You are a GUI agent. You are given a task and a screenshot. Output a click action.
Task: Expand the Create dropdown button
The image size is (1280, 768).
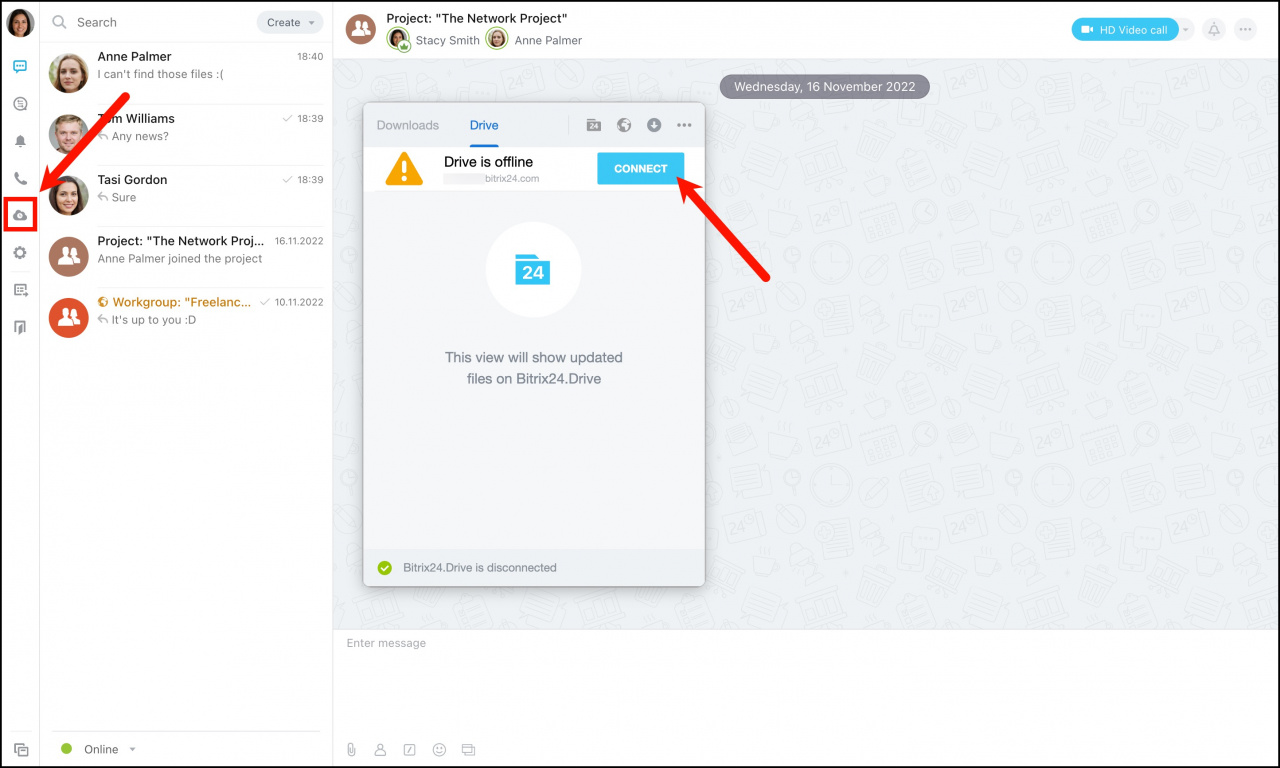290,22
